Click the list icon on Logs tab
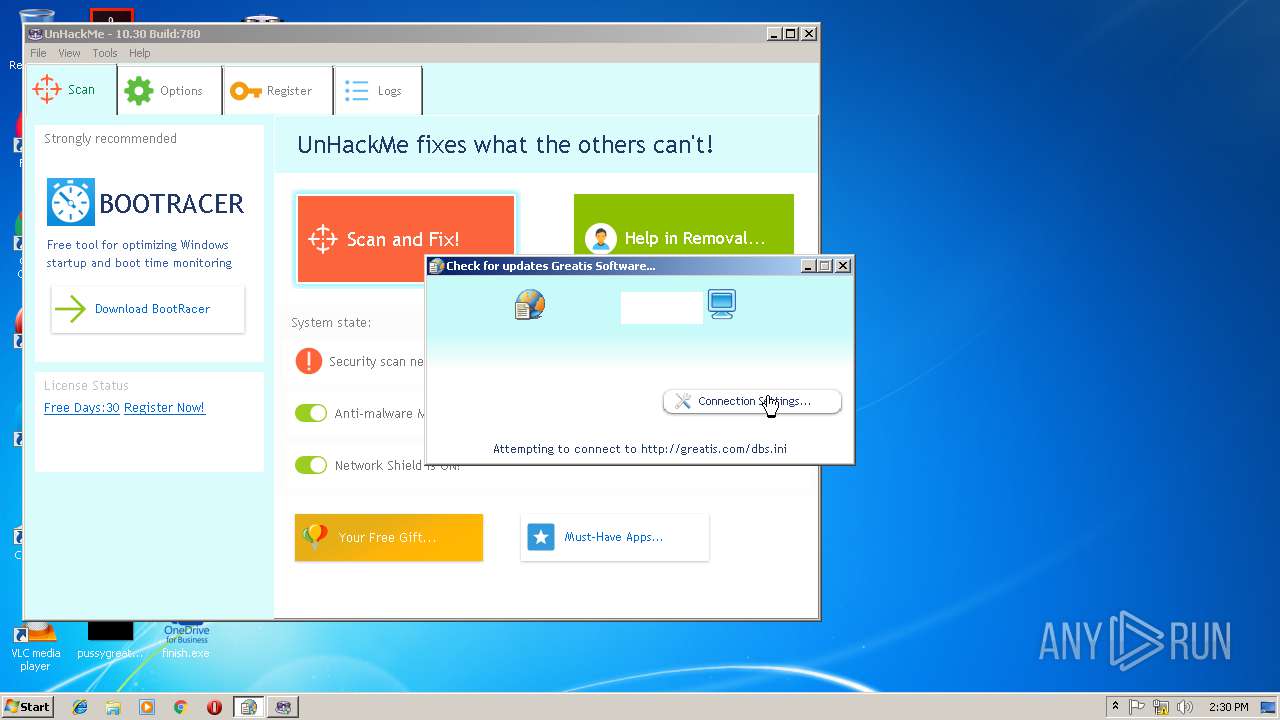This screenshot has width=1280, height=720. click(x=357, y=91)
